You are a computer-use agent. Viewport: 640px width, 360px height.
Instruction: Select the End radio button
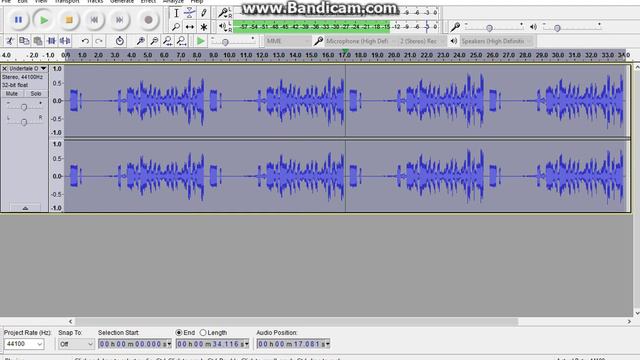[x=179, y=333]
